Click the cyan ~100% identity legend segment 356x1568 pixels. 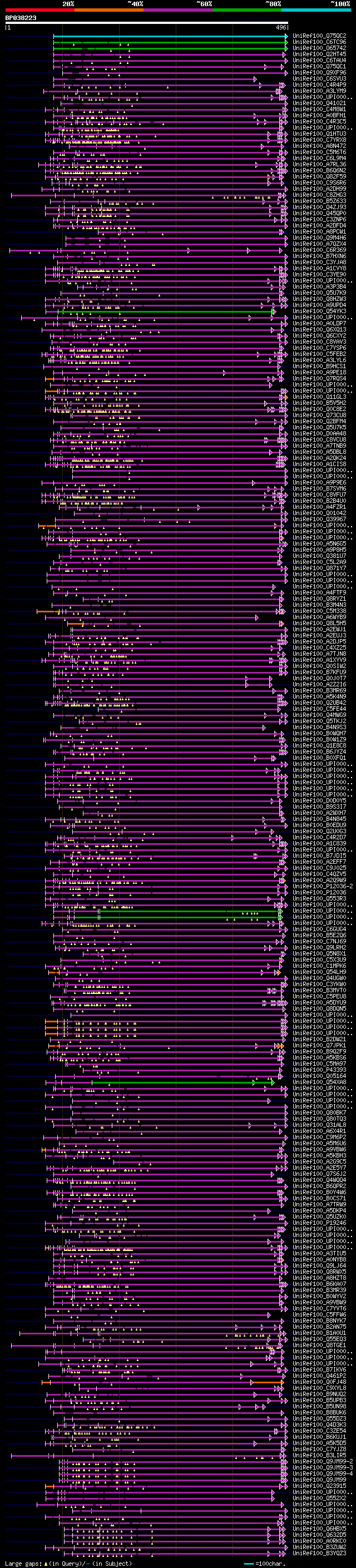[316, 10]
